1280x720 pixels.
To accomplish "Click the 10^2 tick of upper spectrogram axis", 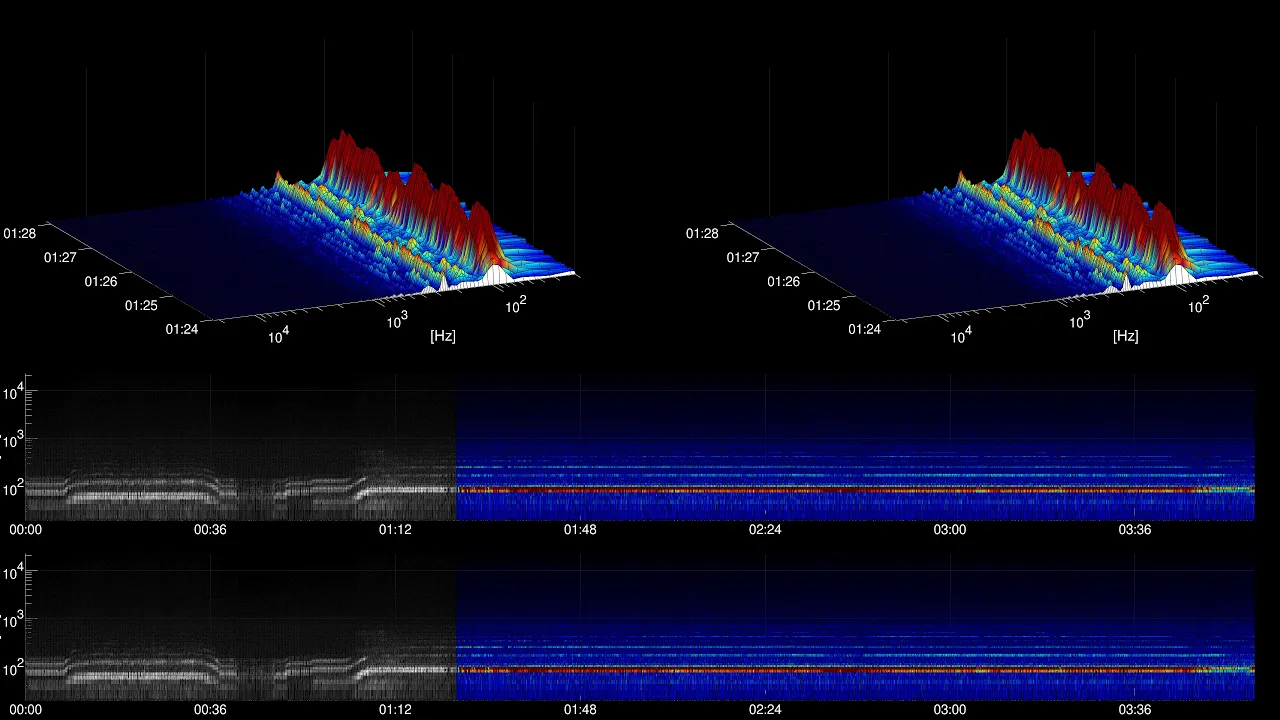I will pos(12,487).
